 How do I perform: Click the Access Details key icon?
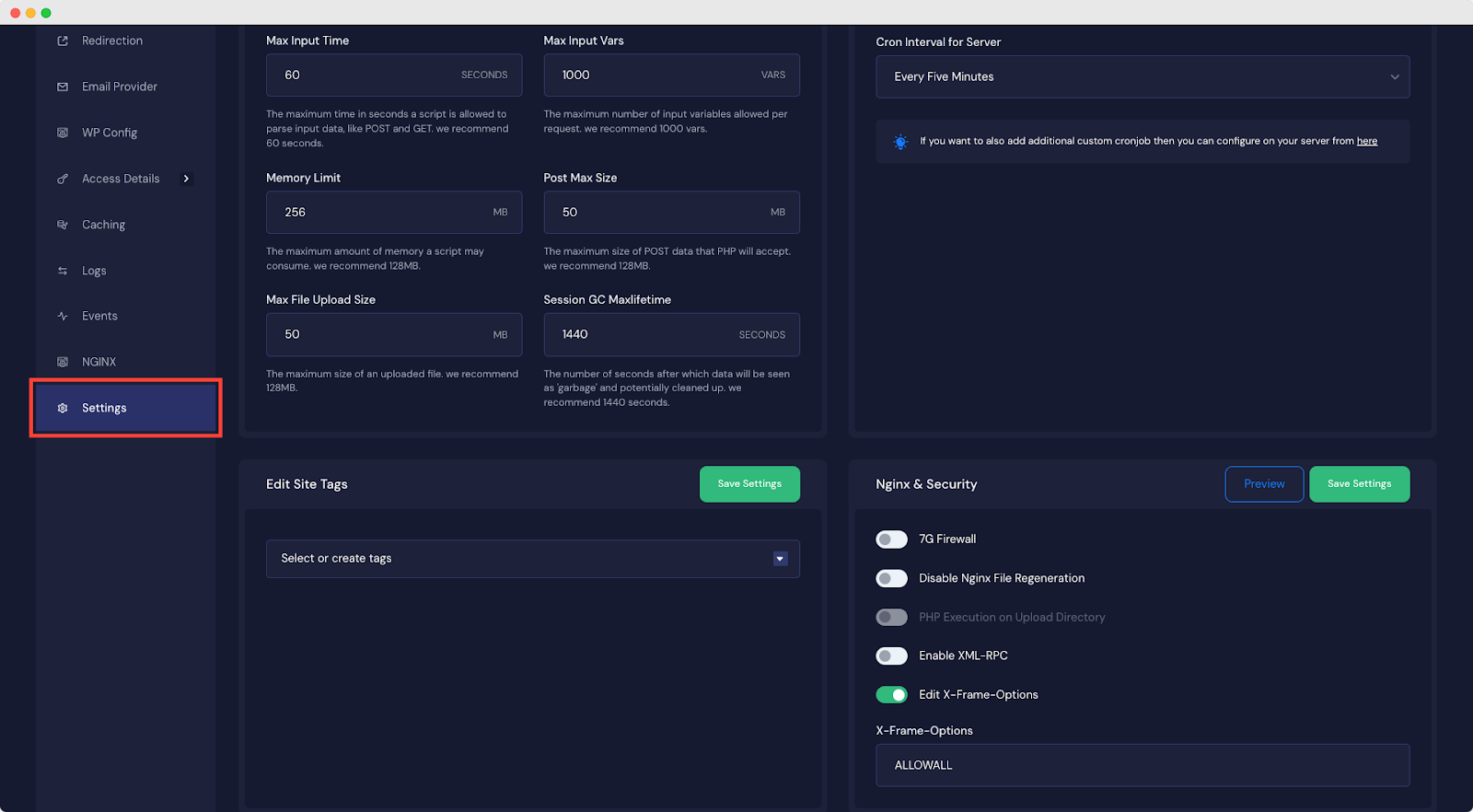pos(63,179)
